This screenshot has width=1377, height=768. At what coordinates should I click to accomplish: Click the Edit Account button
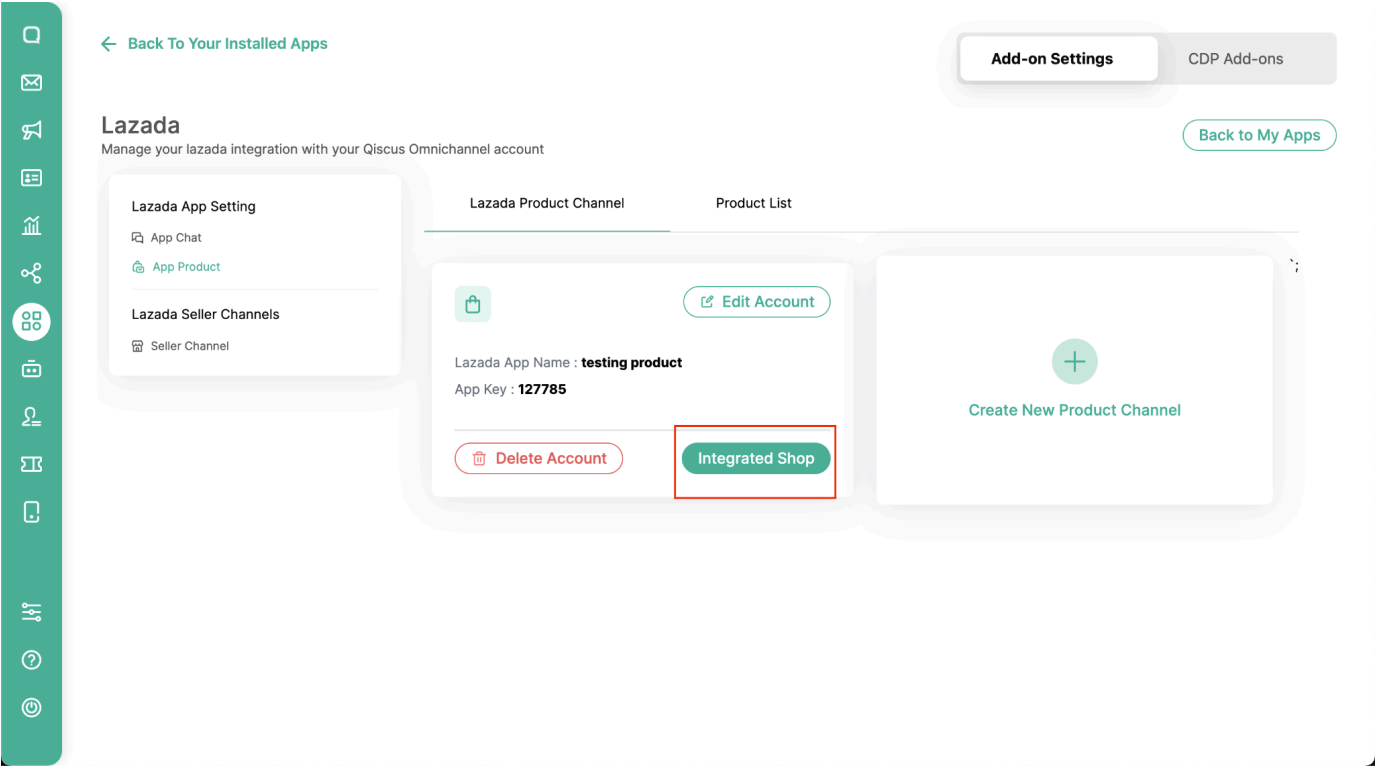[x=756, y=302]
